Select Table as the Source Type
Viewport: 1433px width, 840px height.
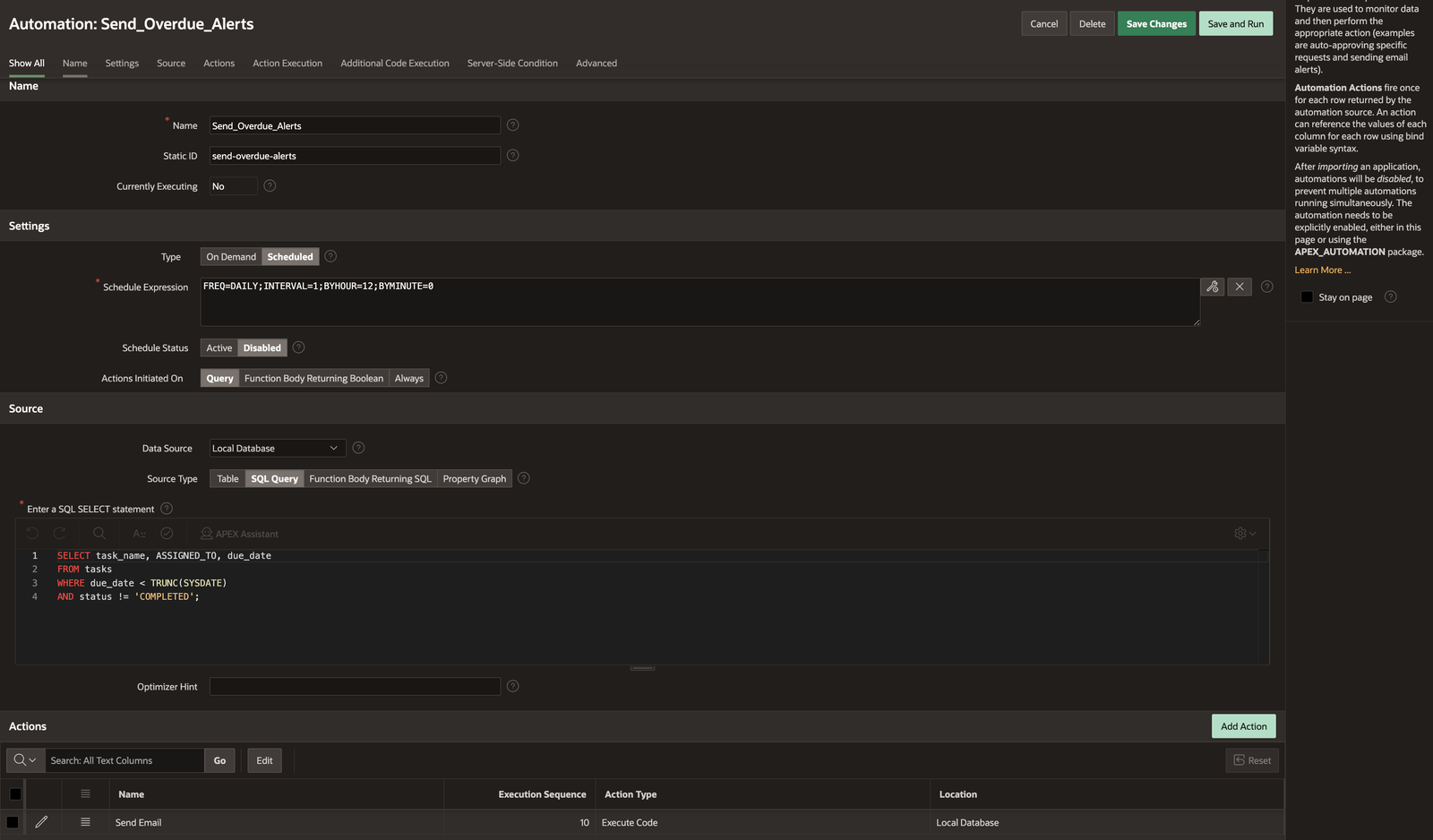click(227, 479)
